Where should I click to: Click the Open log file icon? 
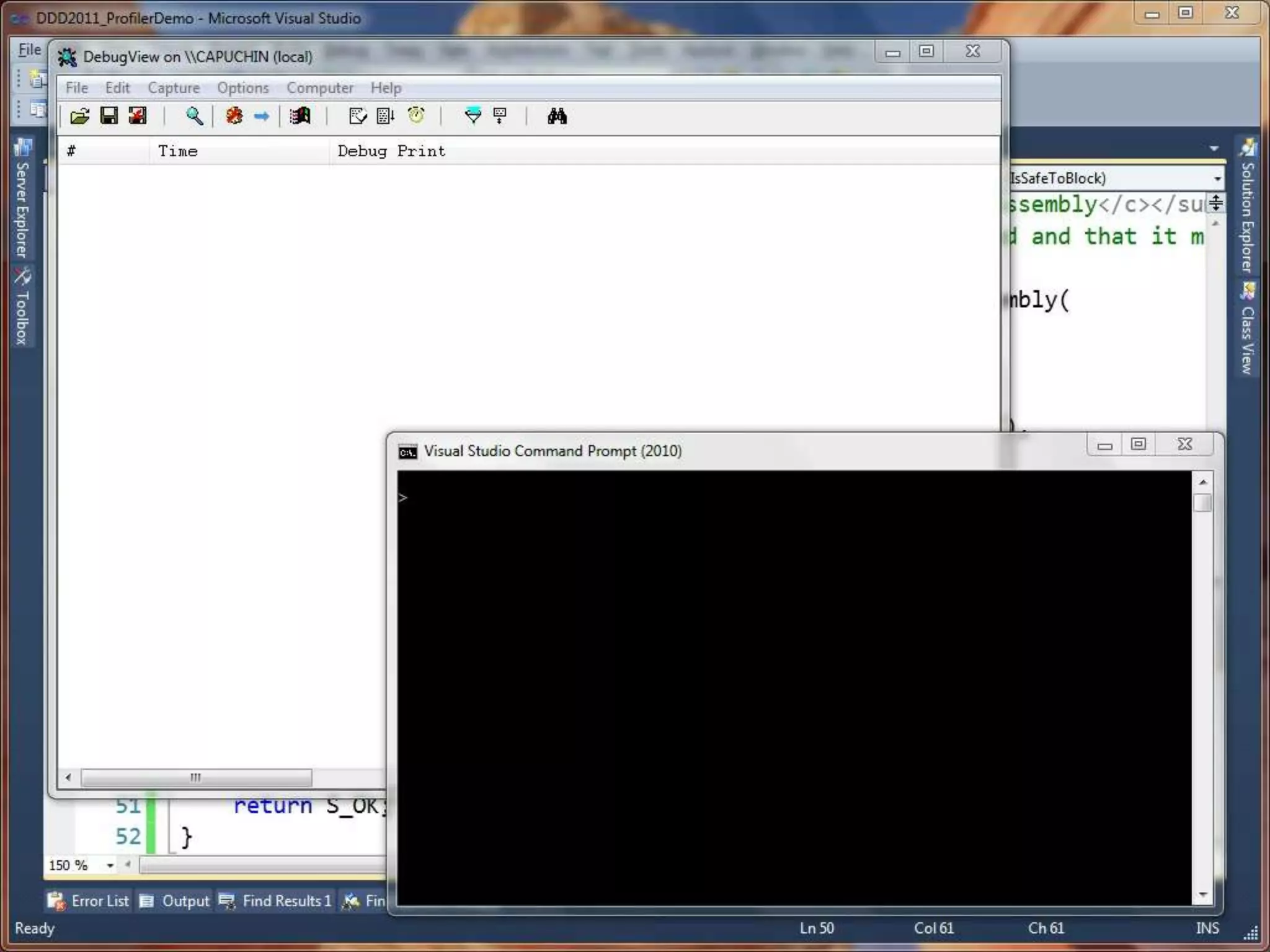79,116
